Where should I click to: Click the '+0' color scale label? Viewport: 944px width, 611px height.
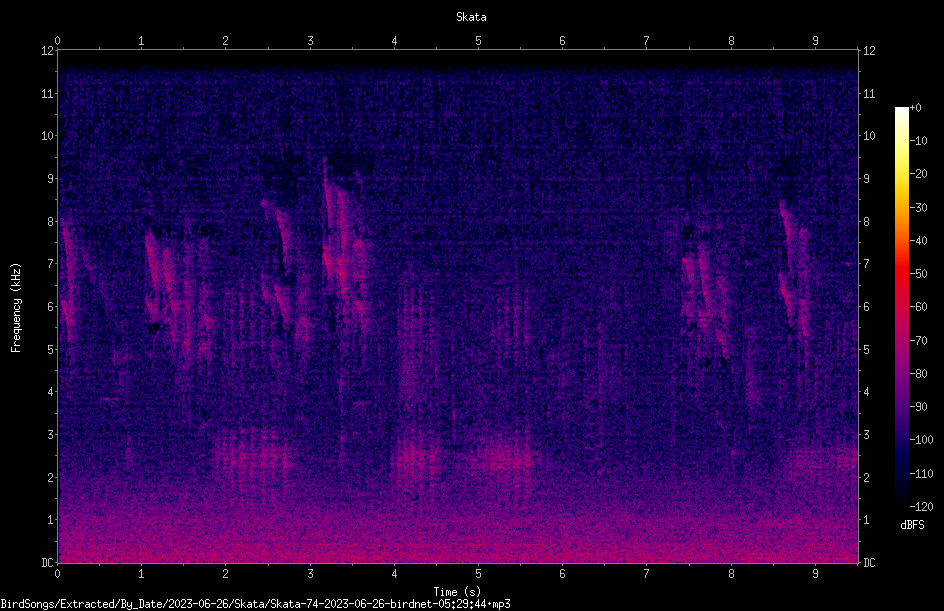click(x=915, y=108)
